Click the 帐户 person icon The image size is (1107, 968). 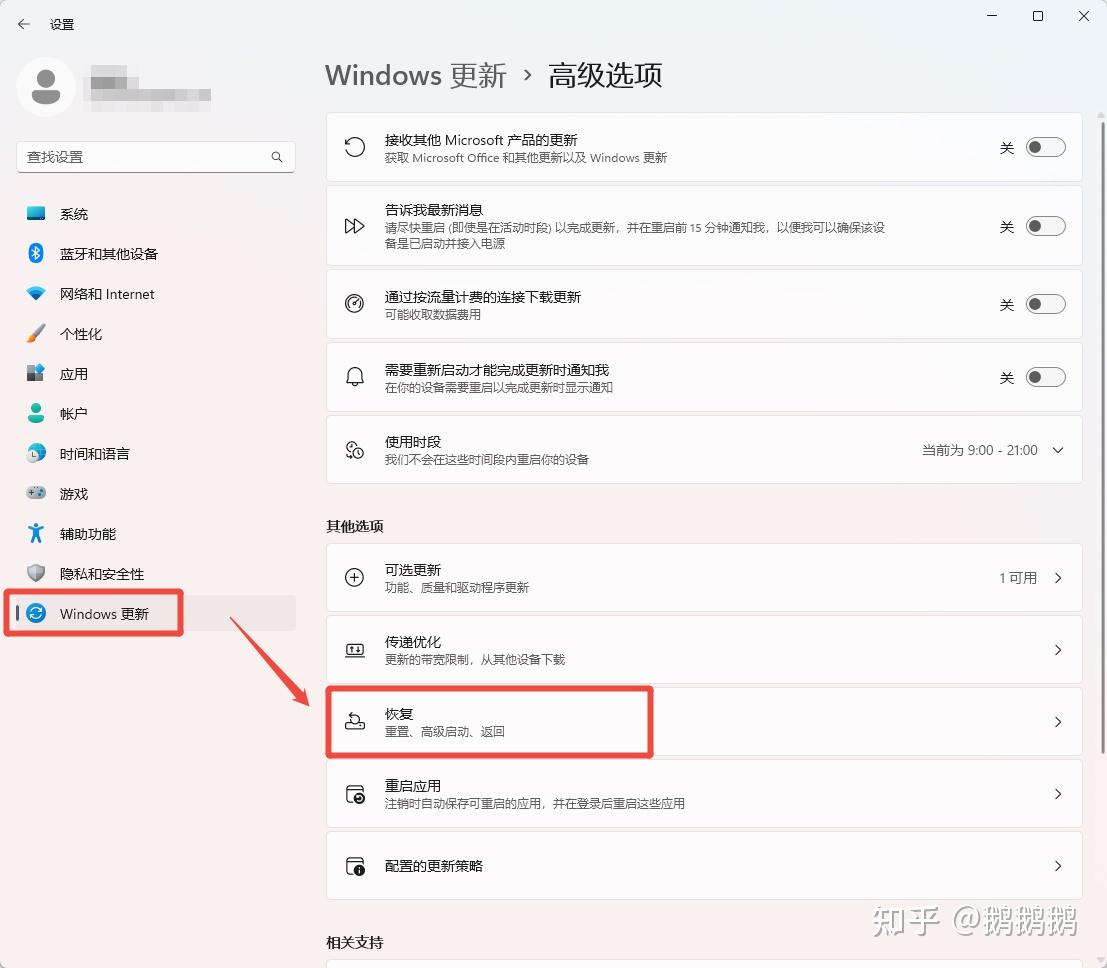pyautogui.click(x=36, y=413)
